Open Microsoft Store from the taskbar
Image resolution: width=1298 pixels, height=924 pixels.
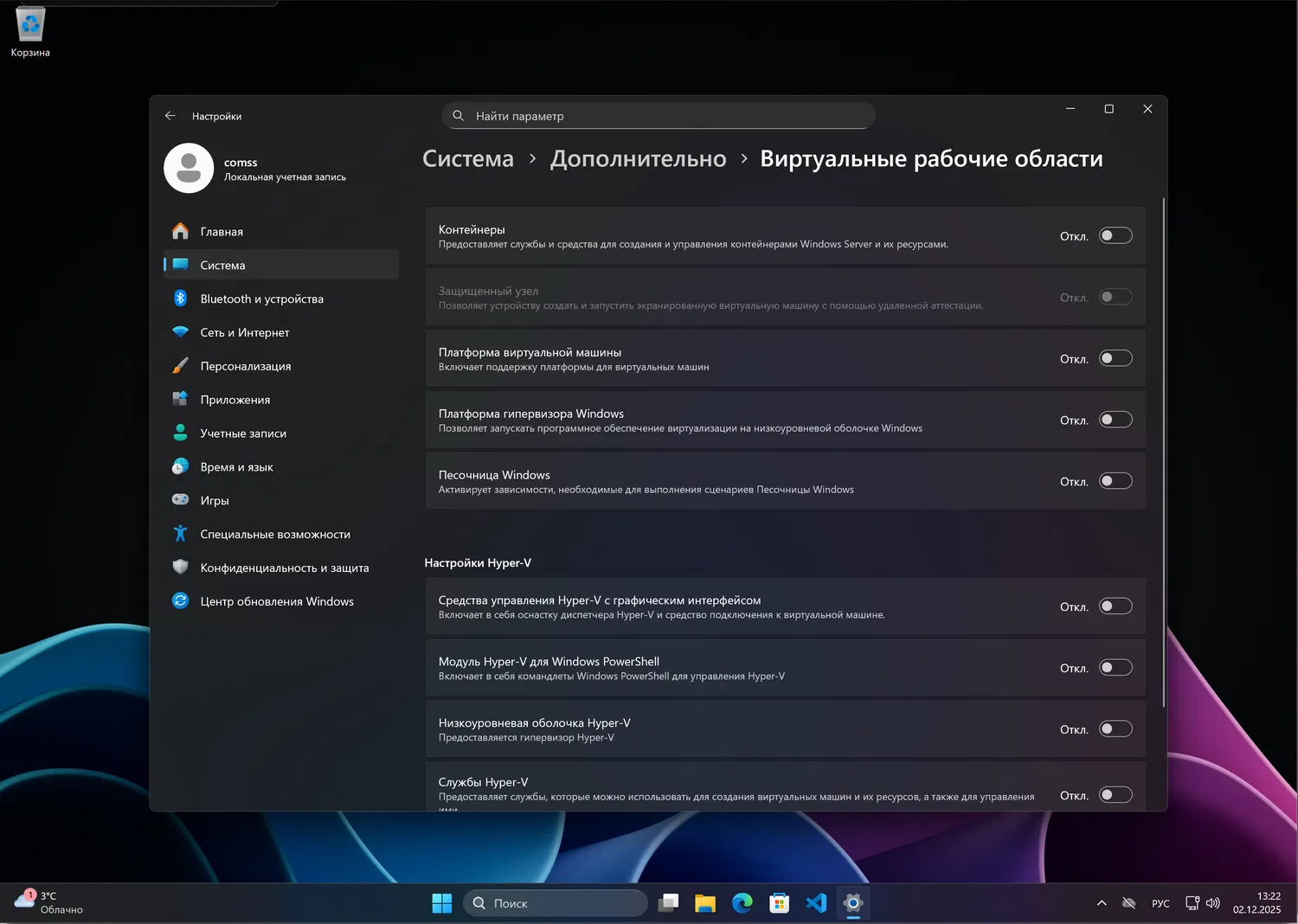[780, 903]
